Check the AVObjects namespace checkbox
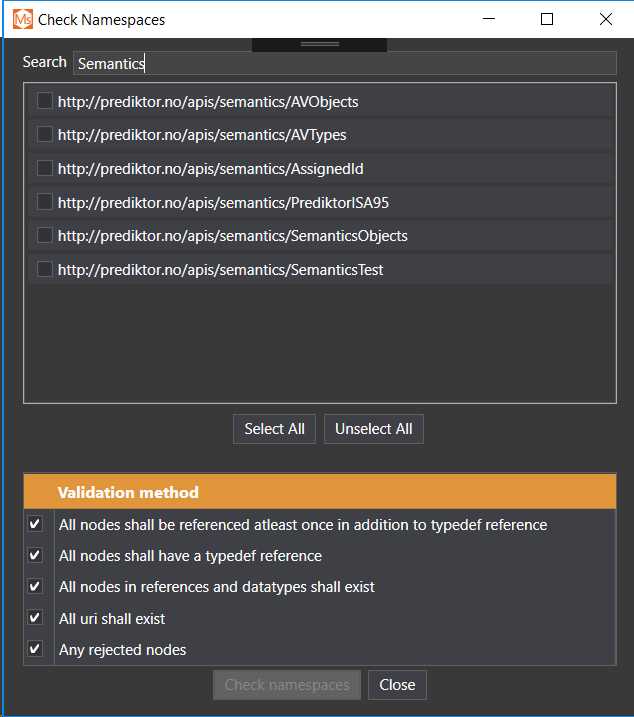 (45, 101)
